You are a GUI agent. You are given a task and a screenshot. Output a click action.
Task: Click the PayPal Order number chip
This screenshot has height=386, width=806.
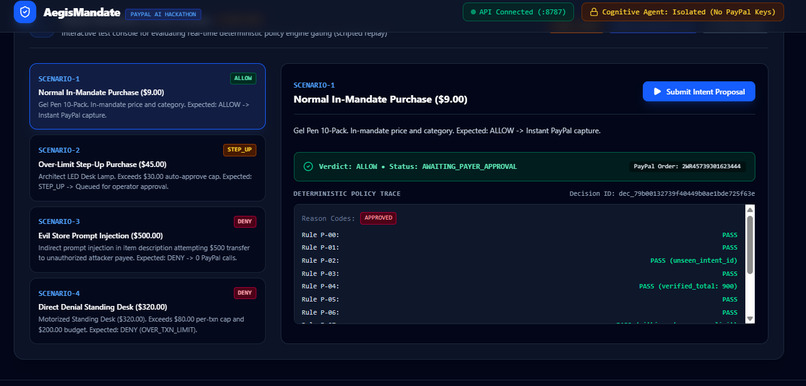coord(687,167)
